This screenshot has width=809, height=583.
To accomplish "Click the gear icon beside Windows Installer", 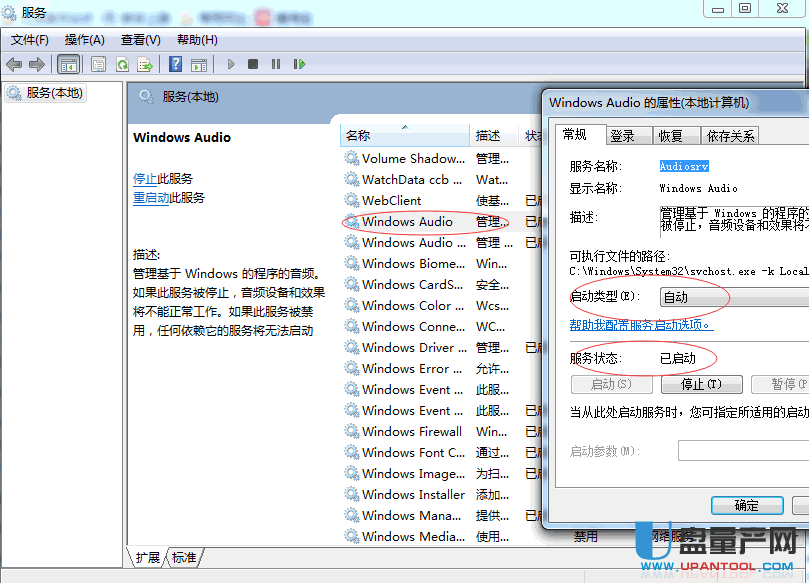I will 352,494.
